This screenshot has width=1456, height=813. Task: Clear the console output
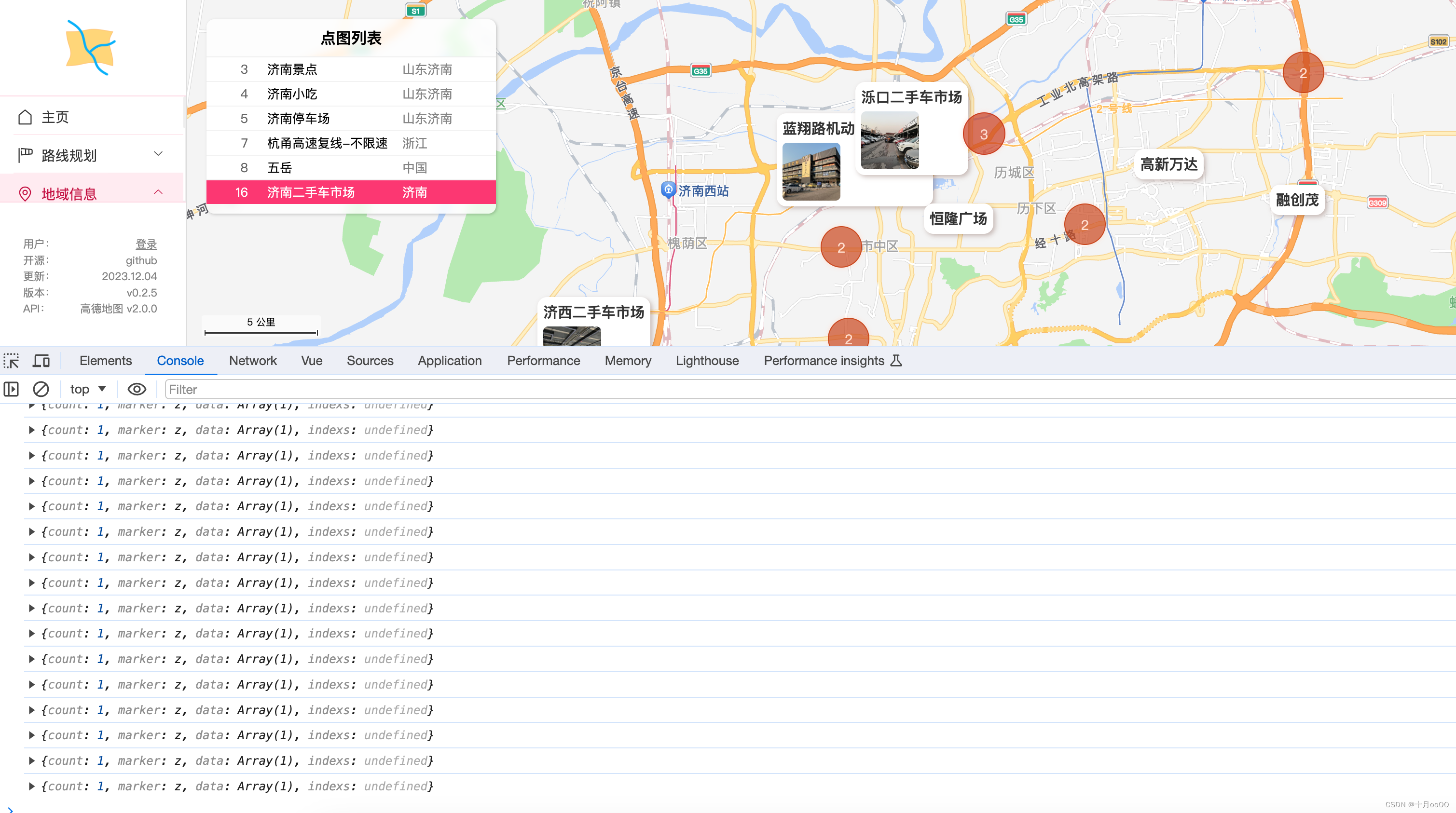tap(40, 389)
